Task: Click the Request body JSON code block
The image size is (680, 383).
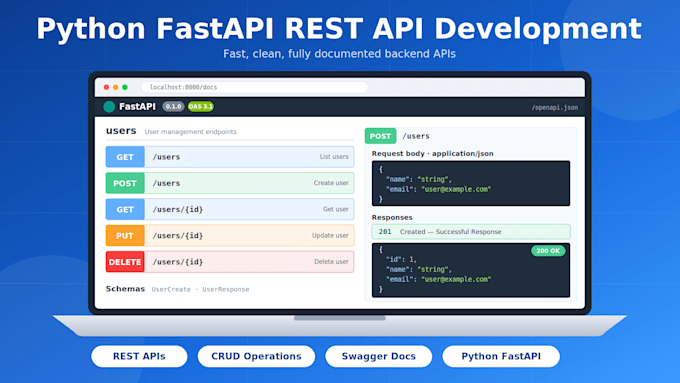Action: coord(471,183)
